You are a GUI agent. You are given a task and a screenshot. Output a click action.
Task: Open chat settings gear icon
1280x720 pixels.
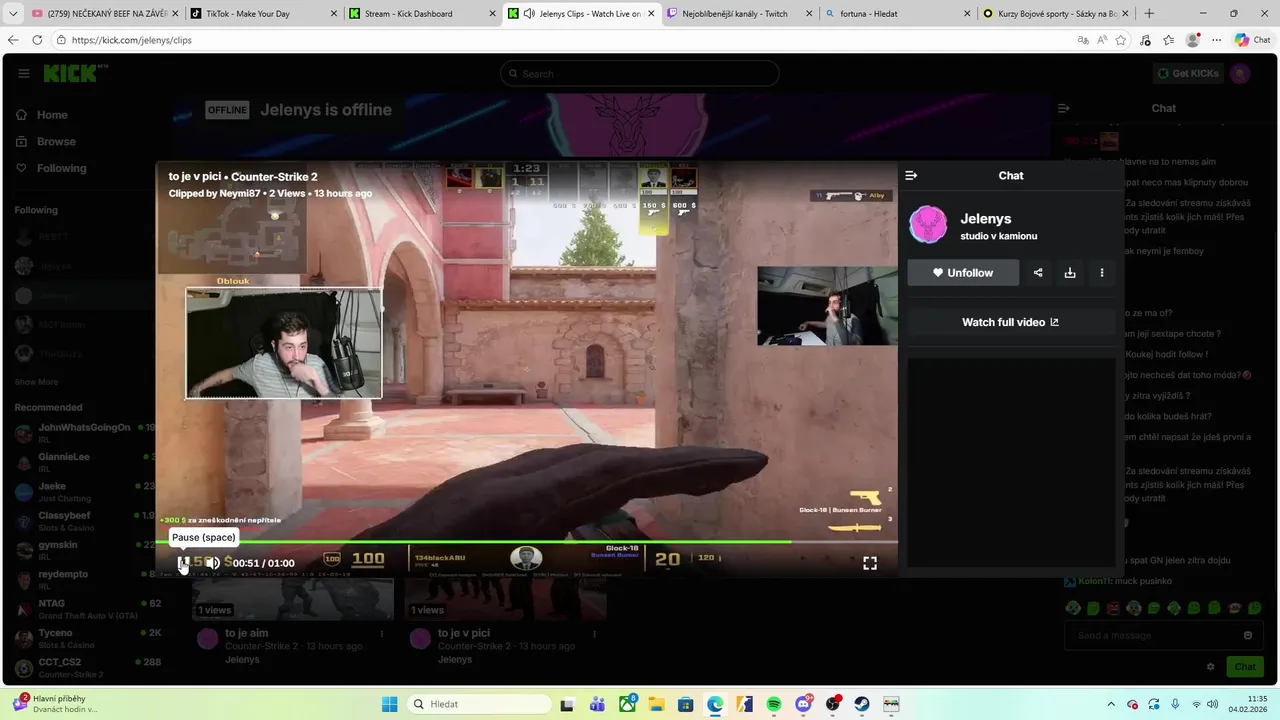click(1210, 667)
